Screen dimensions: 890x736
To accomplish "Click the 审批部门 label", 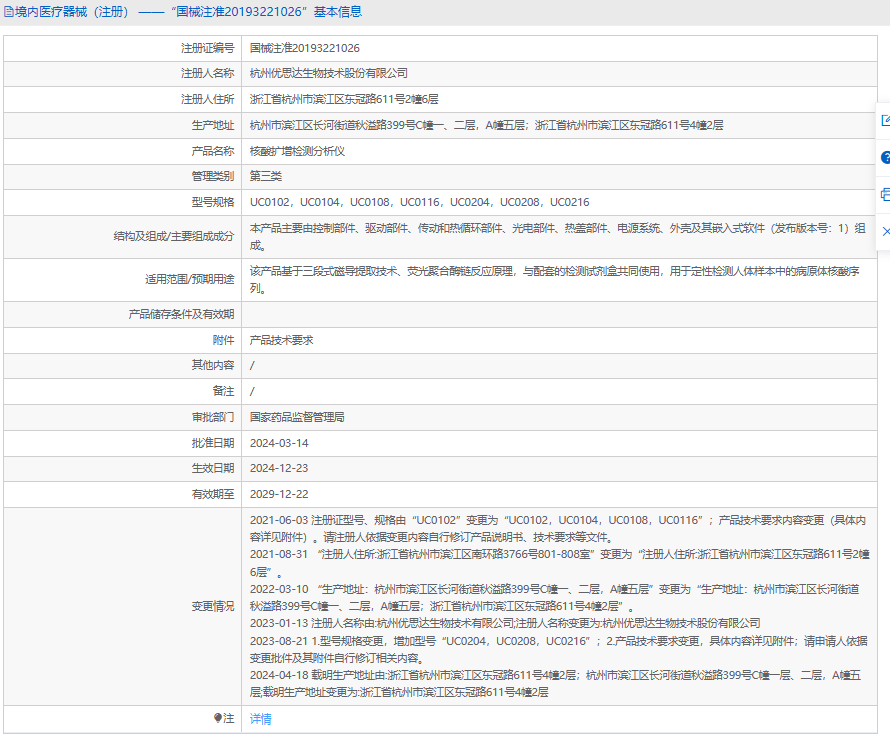I will click(x=212, y=417).
